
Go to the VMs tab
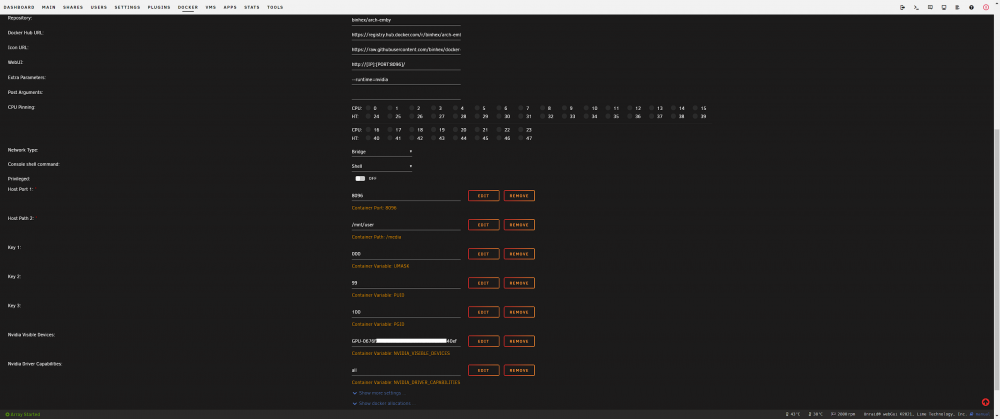point(210,7)
